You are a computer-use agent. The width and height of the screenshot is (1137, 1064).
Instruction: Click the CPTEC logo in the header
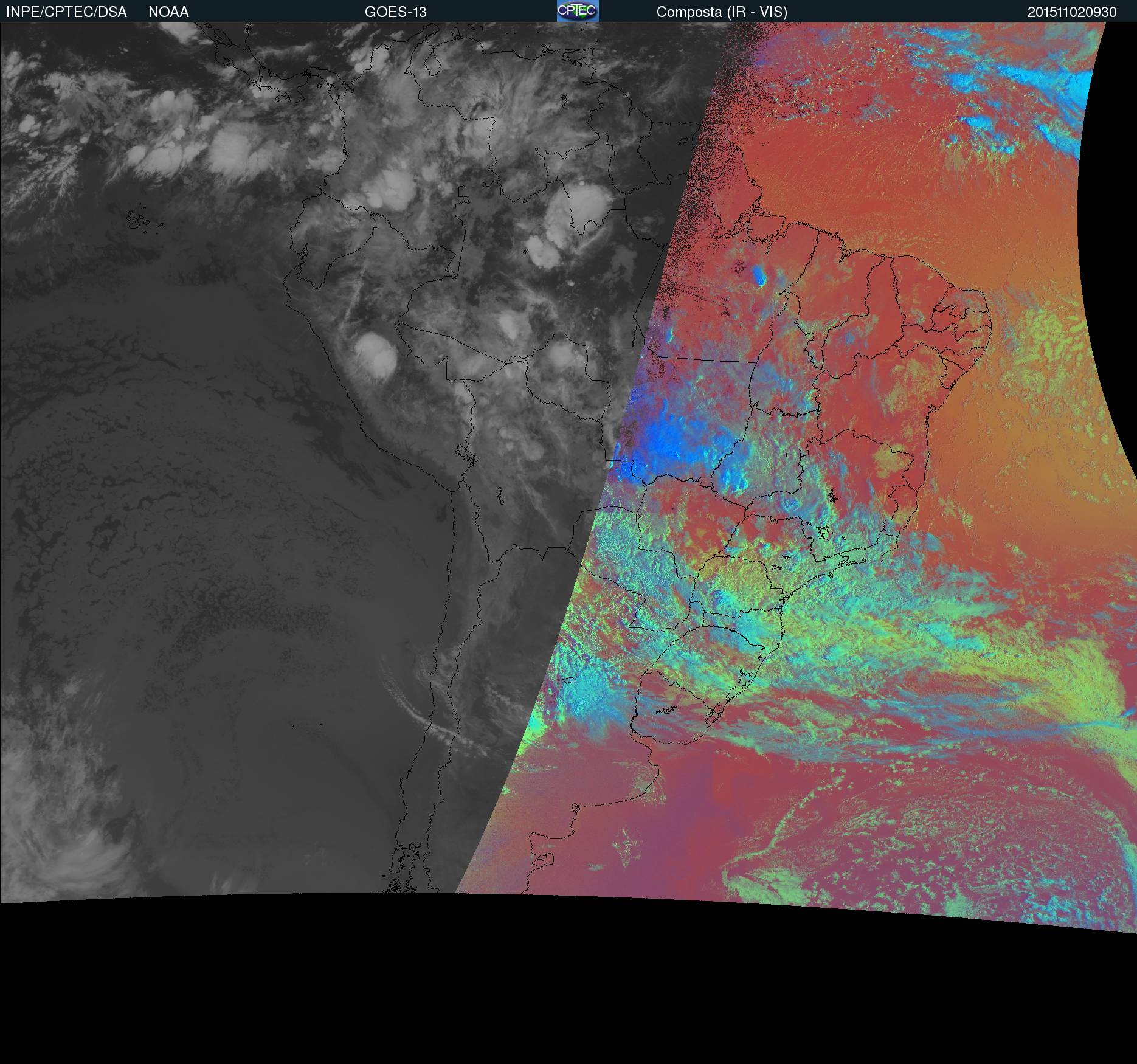tap(577, 12)
